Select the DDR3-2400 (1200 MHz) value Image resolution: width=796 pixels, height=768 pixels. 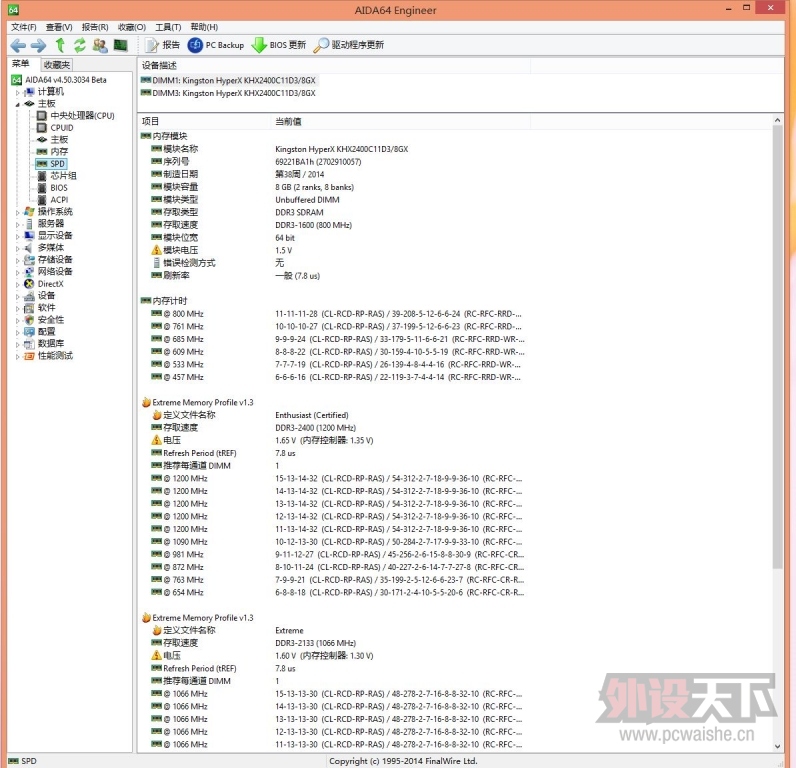pyautogui.click(x=315, y=428)
